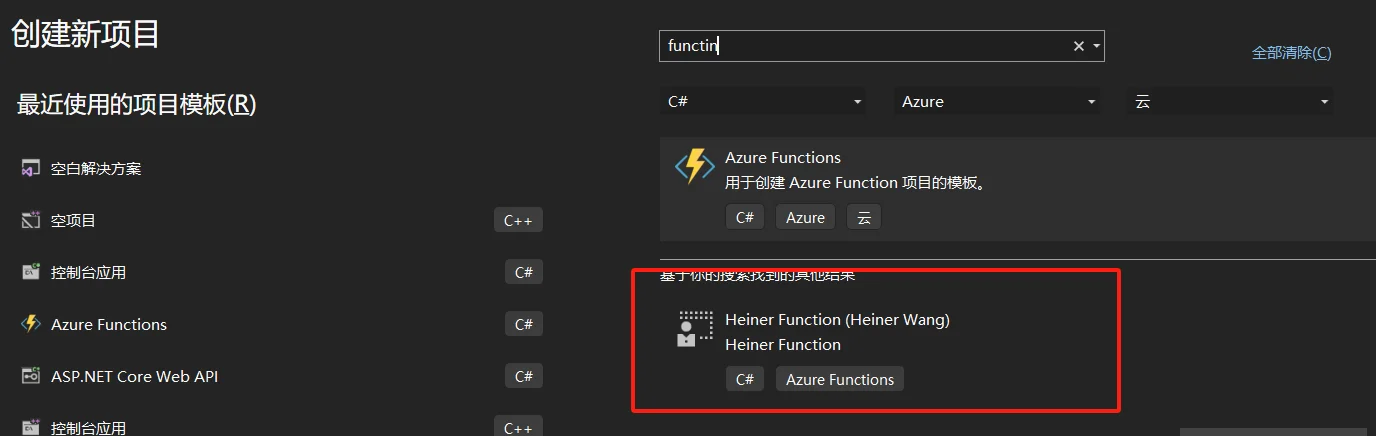1376x436 pixels.
Task: Choose ASP.NET Core Web API from the recent templates
Action: click(x=134, y=376)
